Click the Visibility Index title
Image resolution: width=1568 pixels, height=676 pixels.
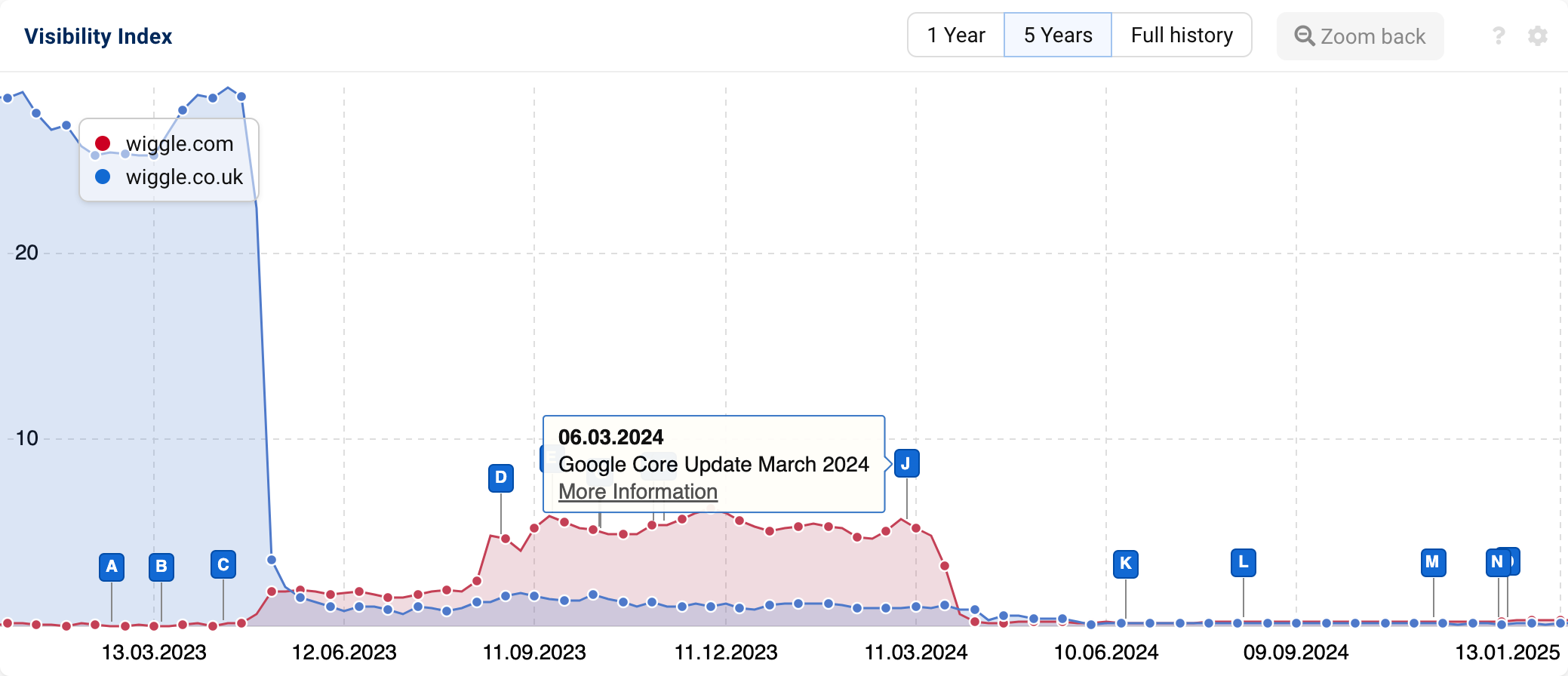pos(98,36)
